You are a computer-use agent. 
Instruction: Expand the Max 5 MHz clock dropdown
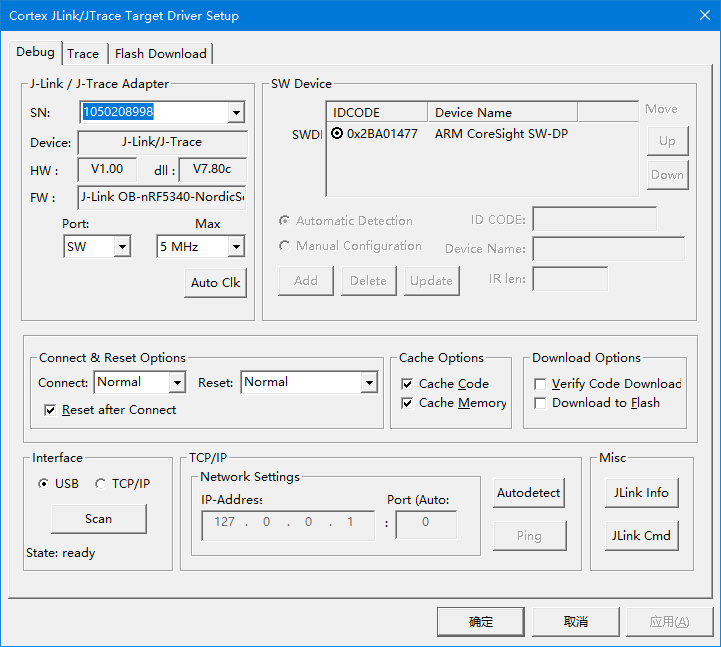(236, 246)
